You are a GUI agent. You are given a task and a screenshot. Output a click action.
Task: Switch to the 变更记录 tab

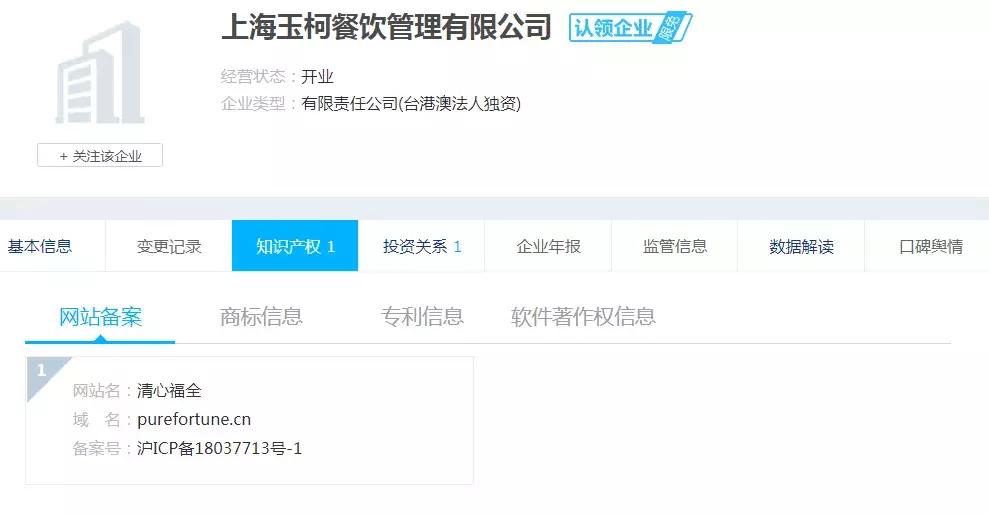coord(169,246)
